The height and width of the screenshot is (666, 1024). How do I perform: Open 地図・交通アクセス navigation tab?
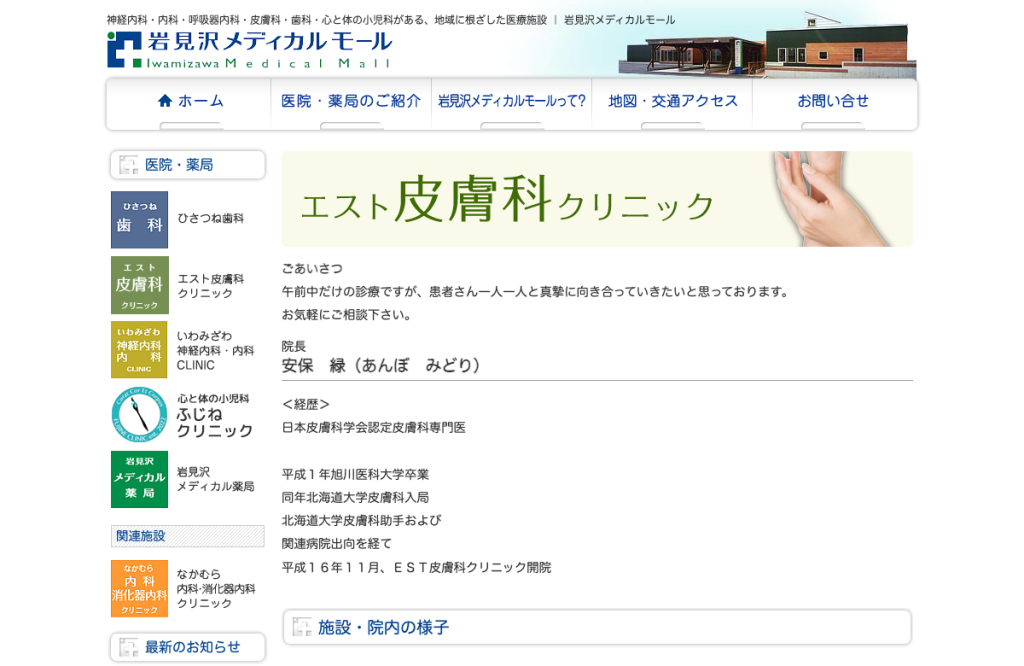[672, 104]
